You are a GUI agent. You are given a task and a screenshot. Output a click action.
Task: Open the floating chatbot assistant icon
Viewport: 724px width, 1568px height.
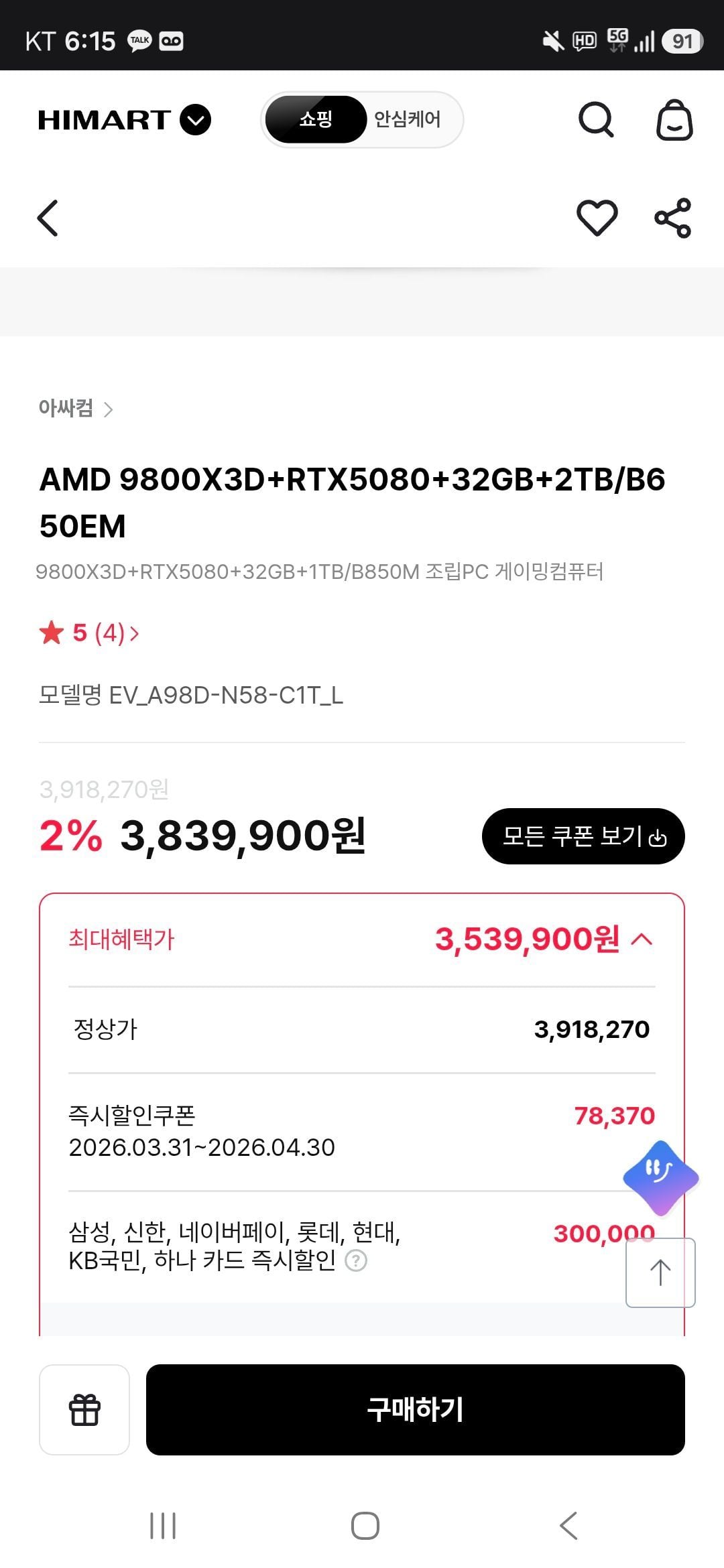coord(660,1177)
